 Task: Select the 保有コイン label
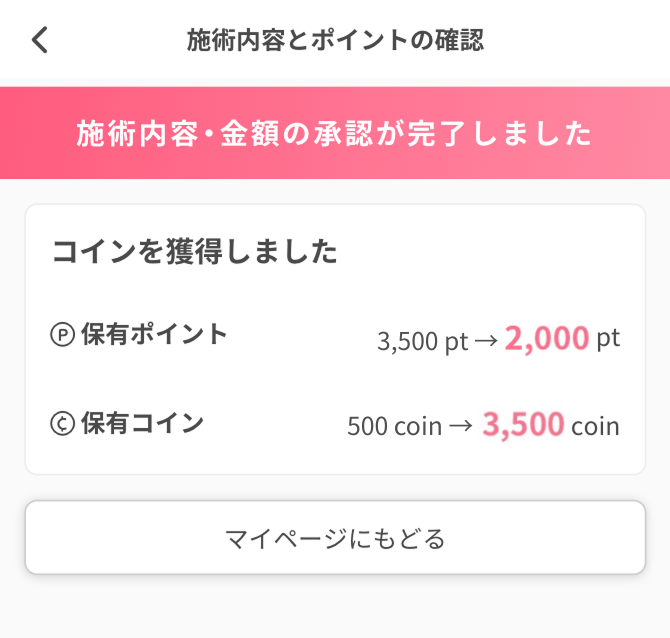pos(142,423)
